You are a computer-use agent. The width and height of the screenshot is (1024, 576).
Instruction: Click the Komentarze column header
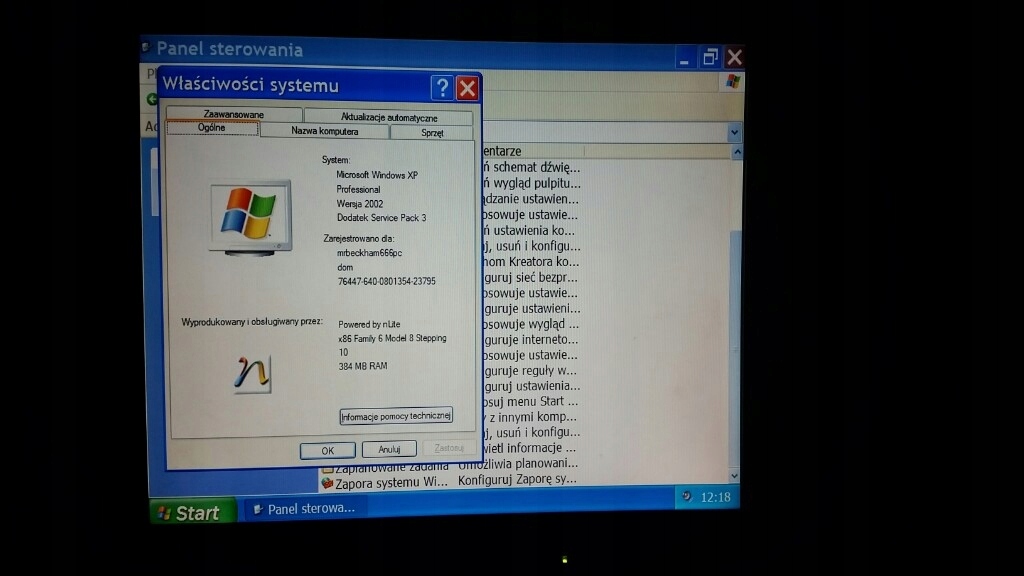point(532,151)
